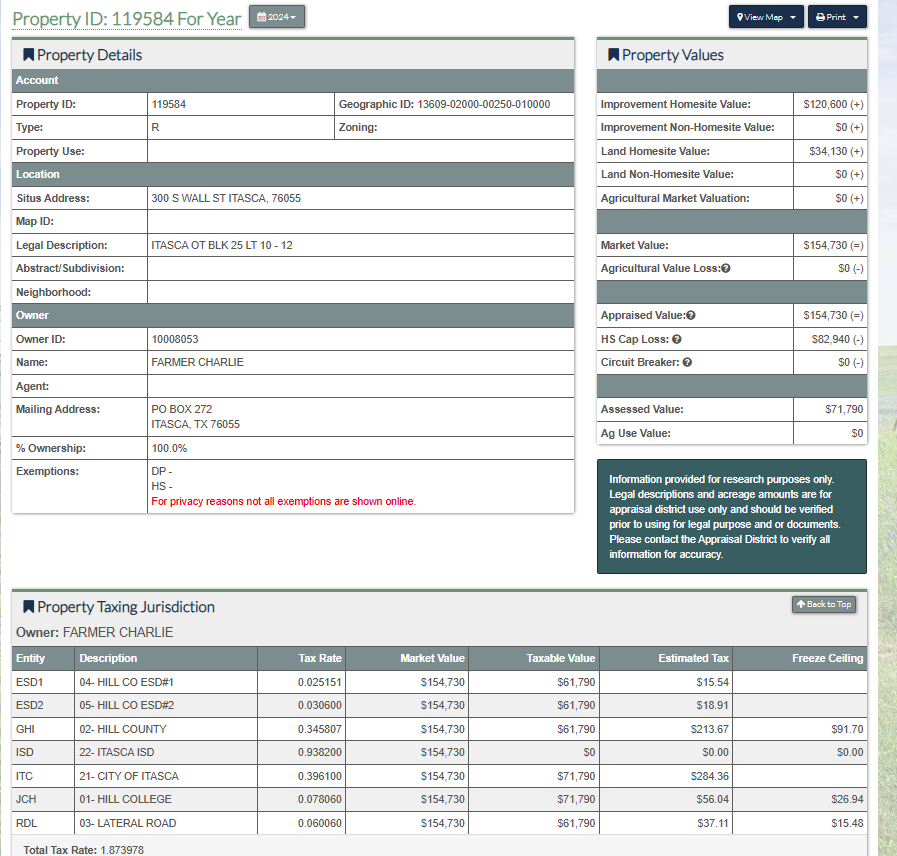Click the Tax Rate column header
The width and height of the screenshot is (897, 856).
(x=319, y=658)
